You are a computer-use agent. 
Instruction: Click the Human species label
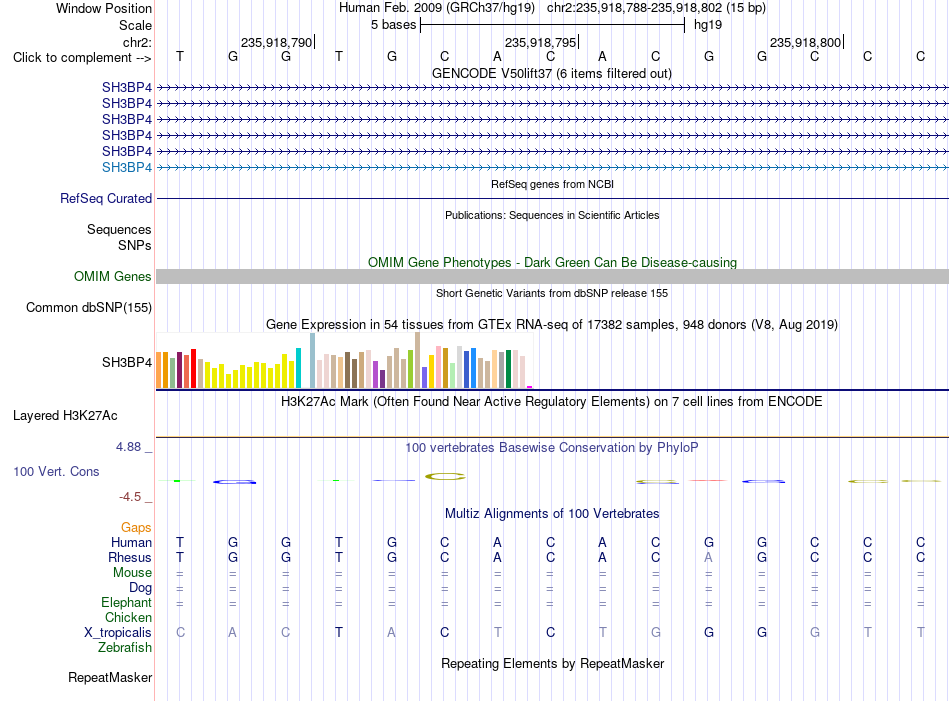131,542
